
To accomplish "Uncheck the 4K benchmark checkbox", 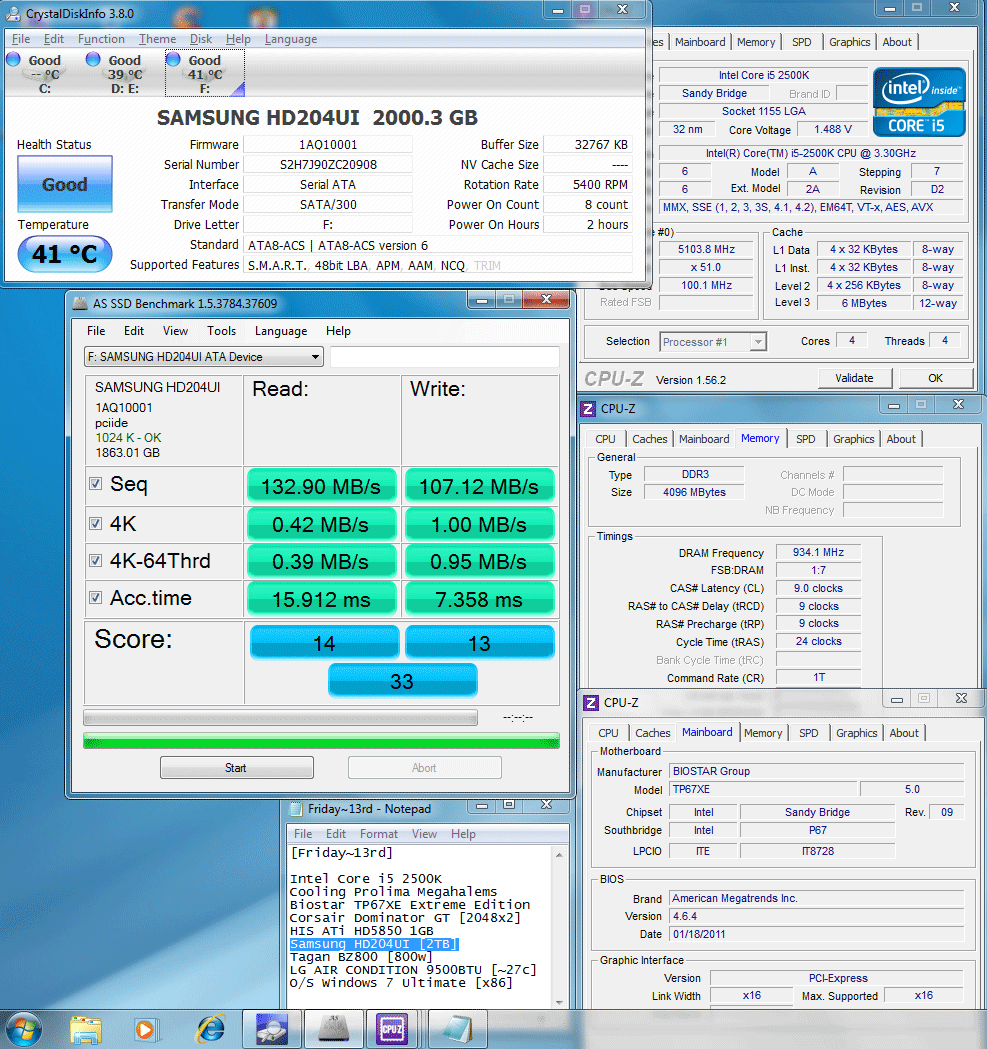I will point(96,523).
